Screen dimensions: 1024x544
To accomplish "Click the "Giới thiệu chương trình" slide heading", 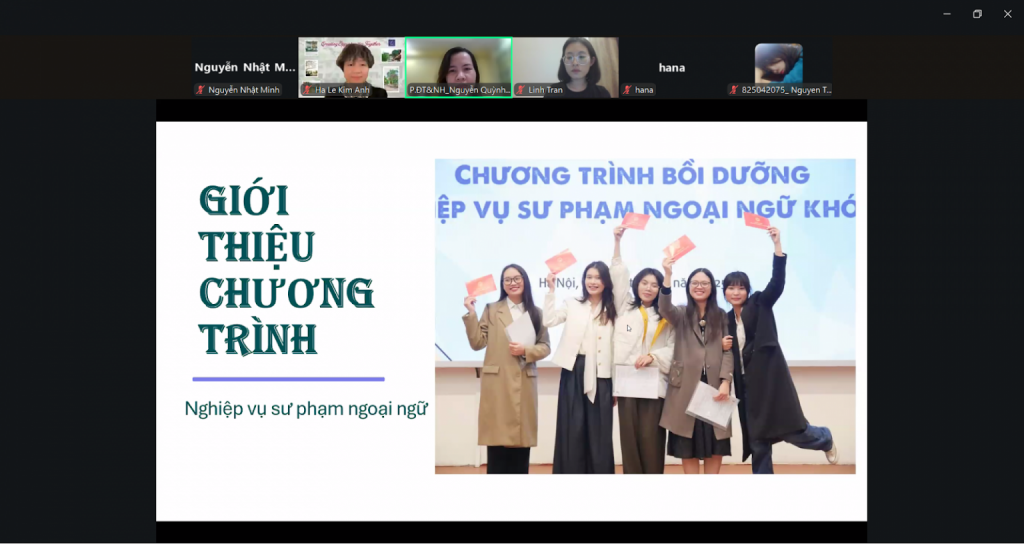I will [x=286, y=270].
